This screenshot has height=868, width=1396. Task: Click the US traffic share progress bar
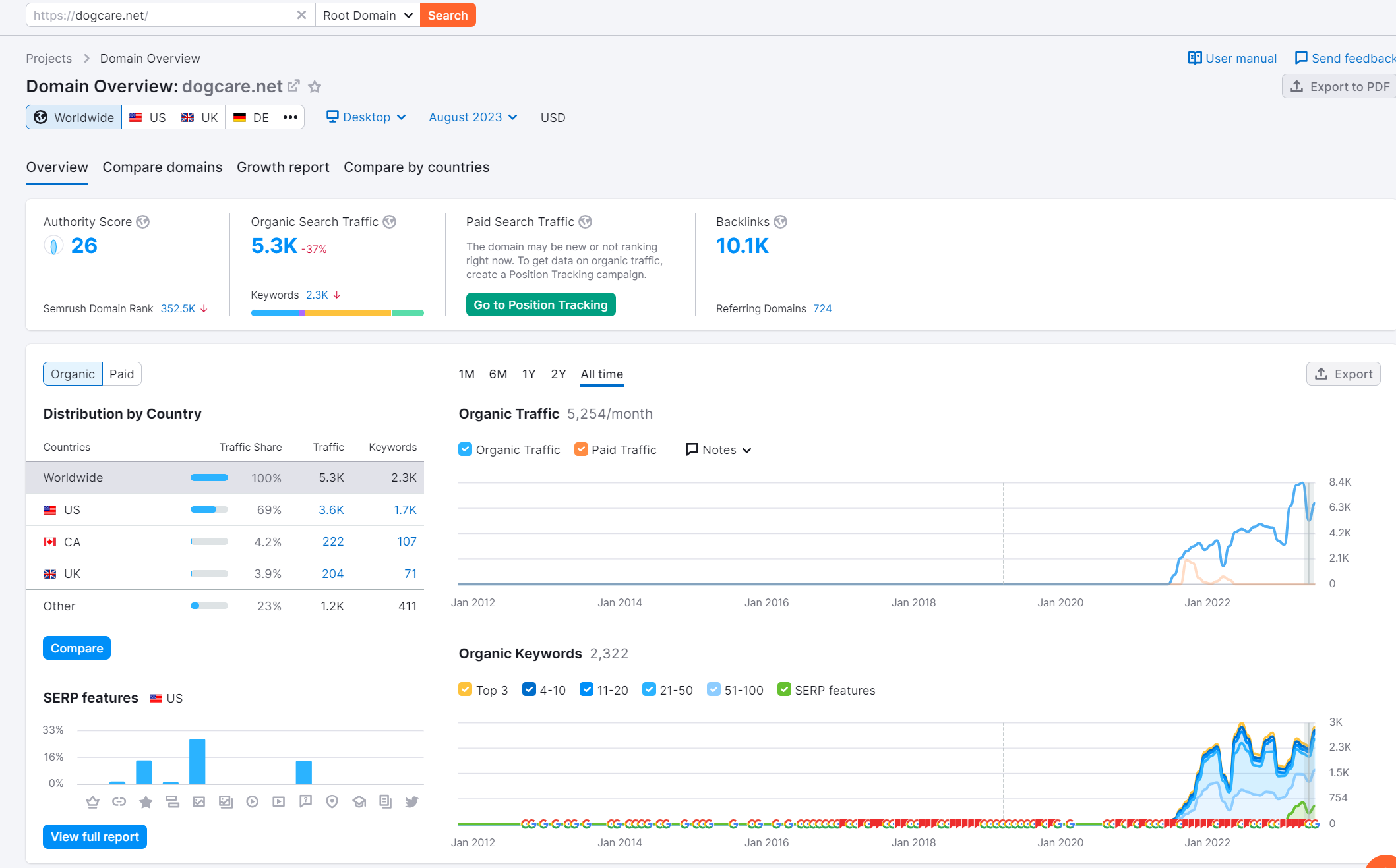tap(209, 509)
